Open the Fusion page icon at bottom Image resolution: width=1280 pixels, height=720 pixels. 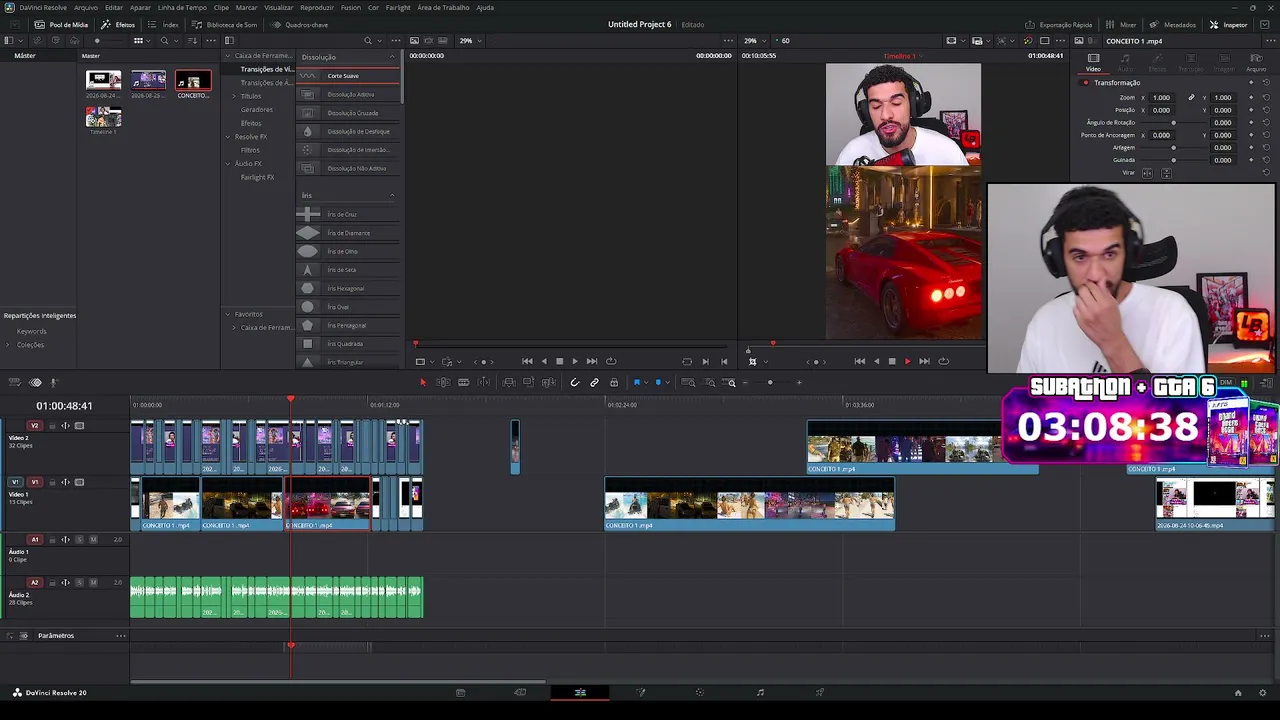[x=641, y=692]
